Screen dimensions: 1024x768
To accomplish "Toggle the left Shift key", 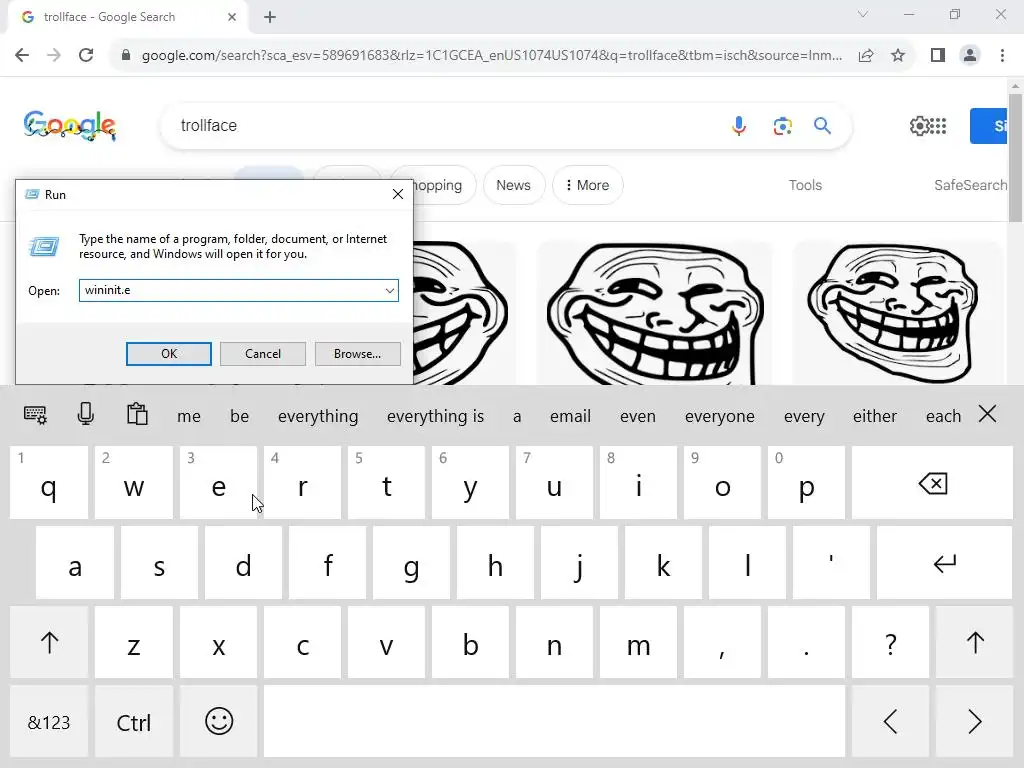I will click(x=49, y=643).
